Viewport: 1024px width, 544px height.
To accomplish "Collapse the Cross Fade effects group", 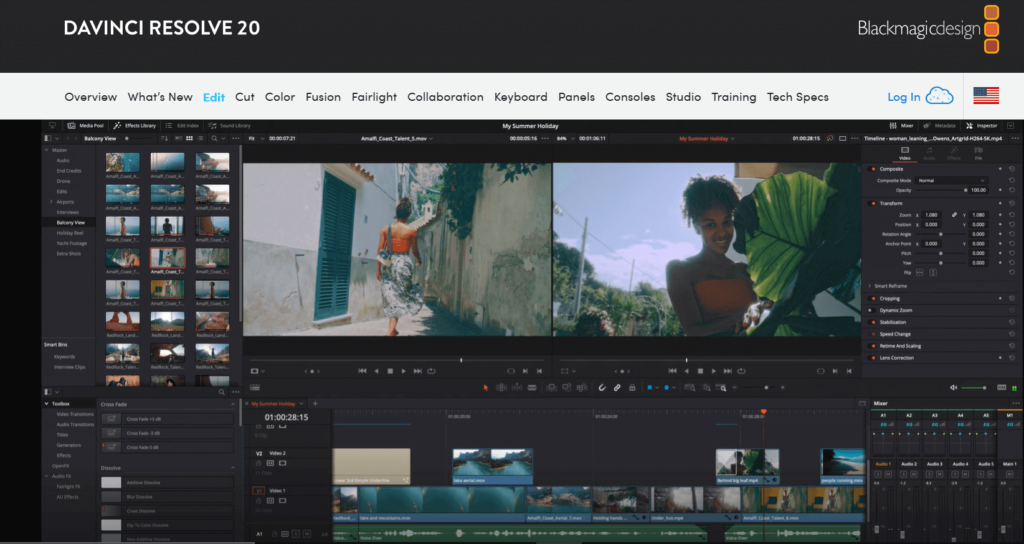I will click(x=233, y=404).
